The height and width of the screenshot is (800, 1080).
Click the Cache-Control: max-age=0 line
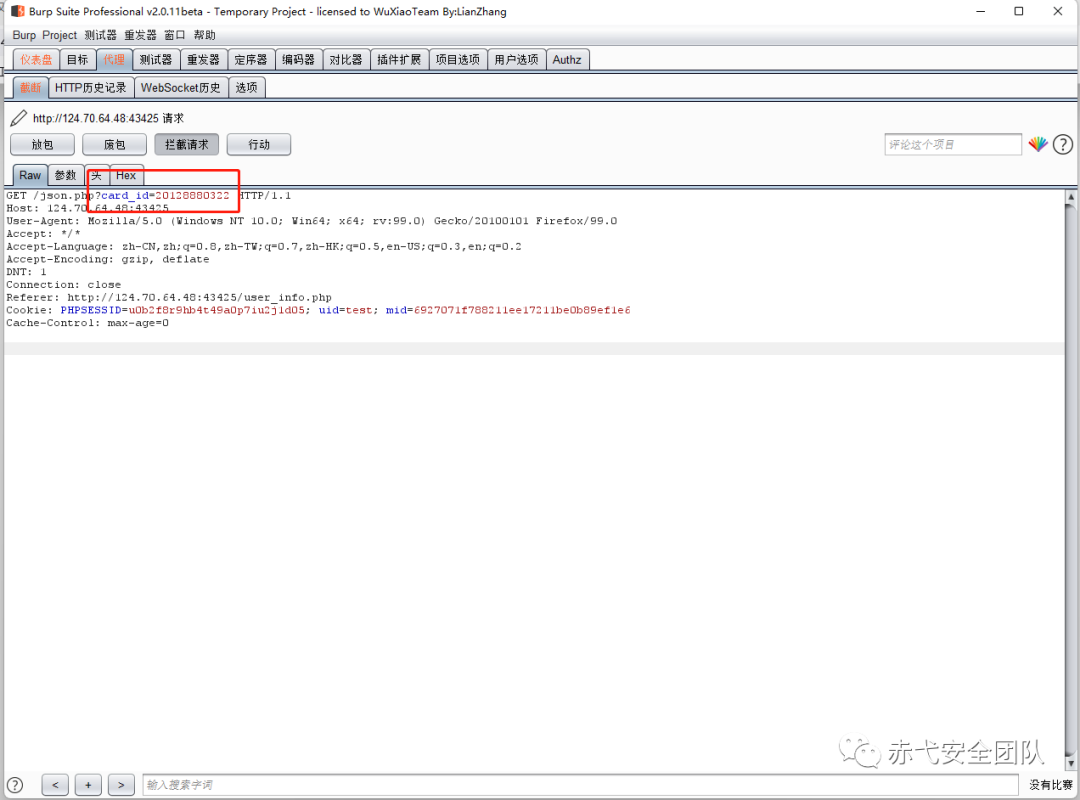pyautogui.click(x=87, y=323)
